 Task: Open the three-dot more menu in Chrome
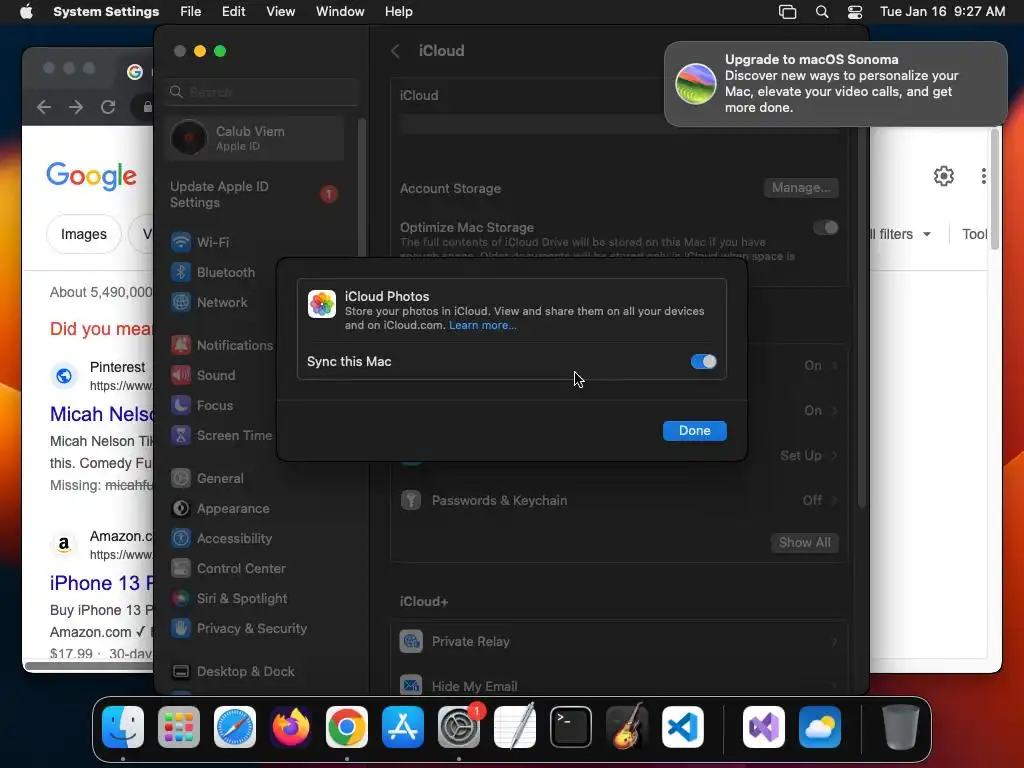pos(984,176)
